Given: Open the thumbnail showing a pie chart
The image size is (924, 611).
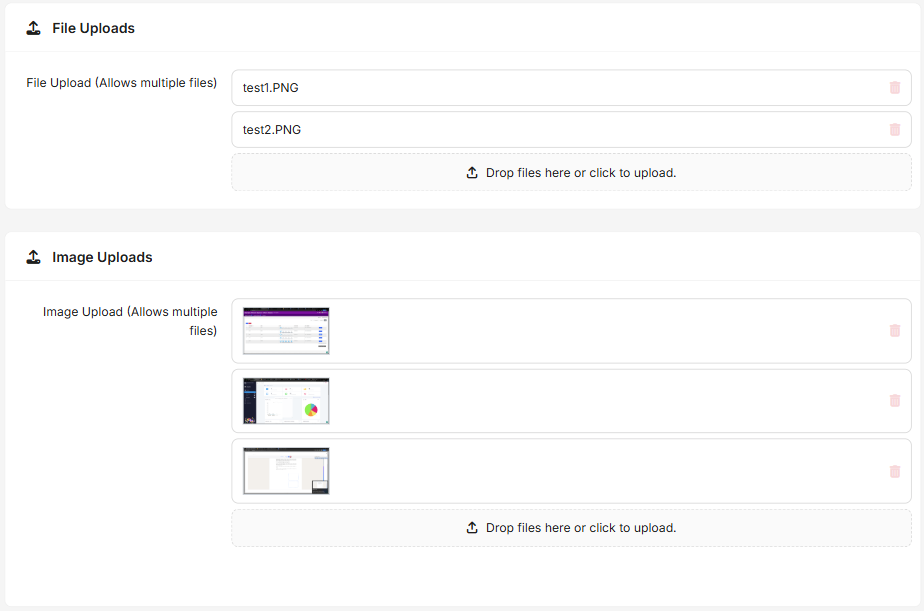Looking at the screenshot, I should [286, 401].
